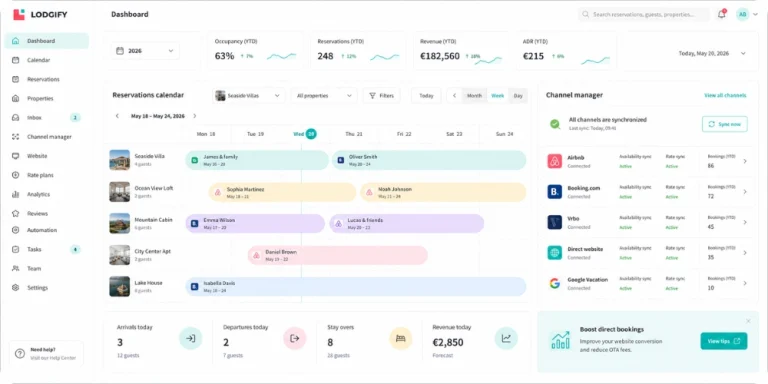Click the Filters button
This screenshot has height=384, width=768.
click(382, 96)
